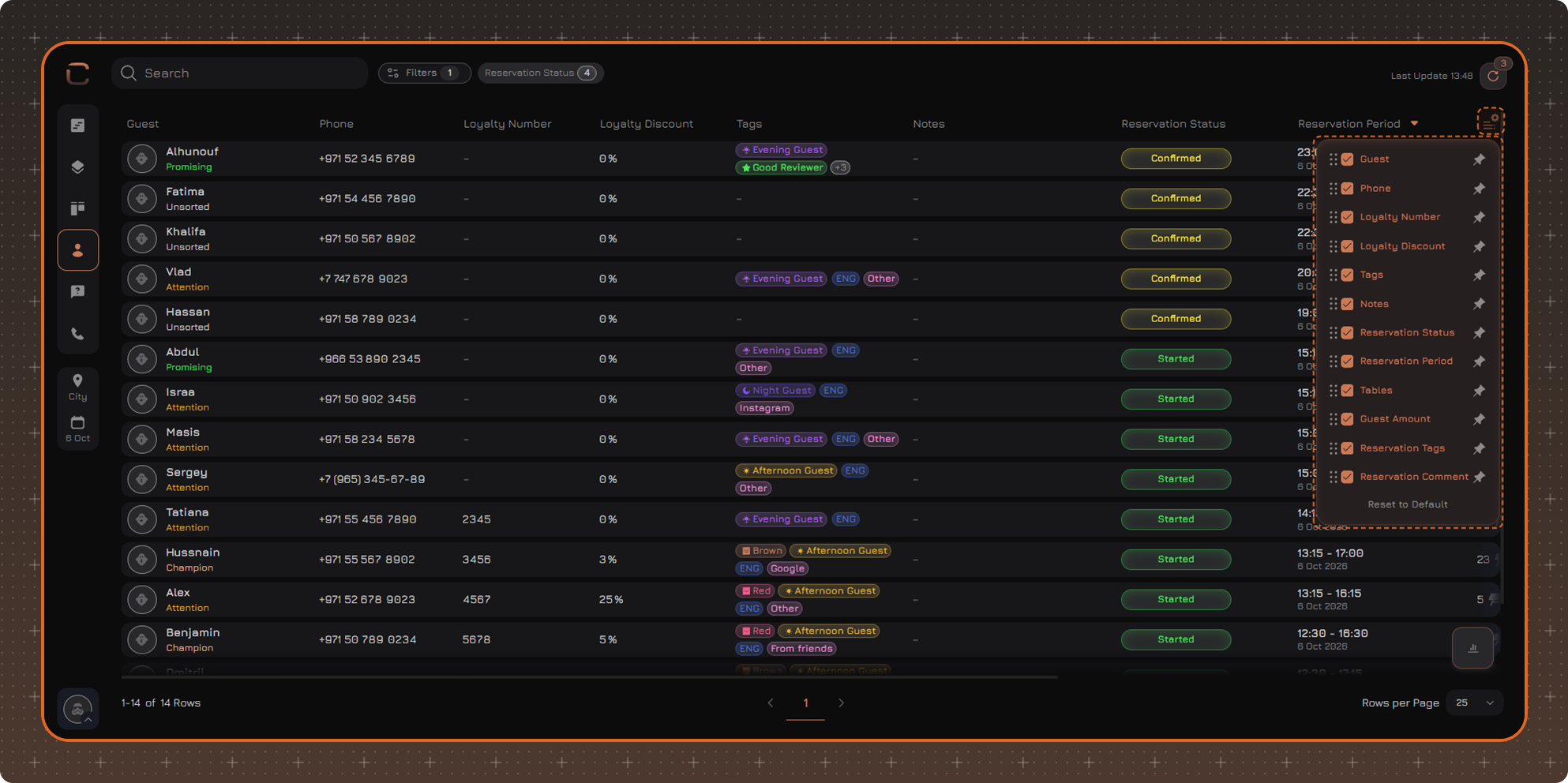Open the column settings icon
The image size is (1568, 783).
click(x=1490, y=122)
